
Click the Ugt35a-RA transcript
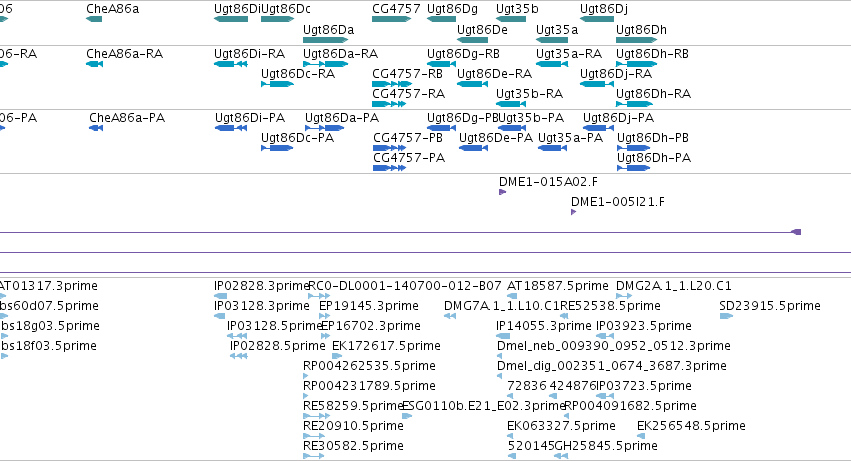[552, 64]
